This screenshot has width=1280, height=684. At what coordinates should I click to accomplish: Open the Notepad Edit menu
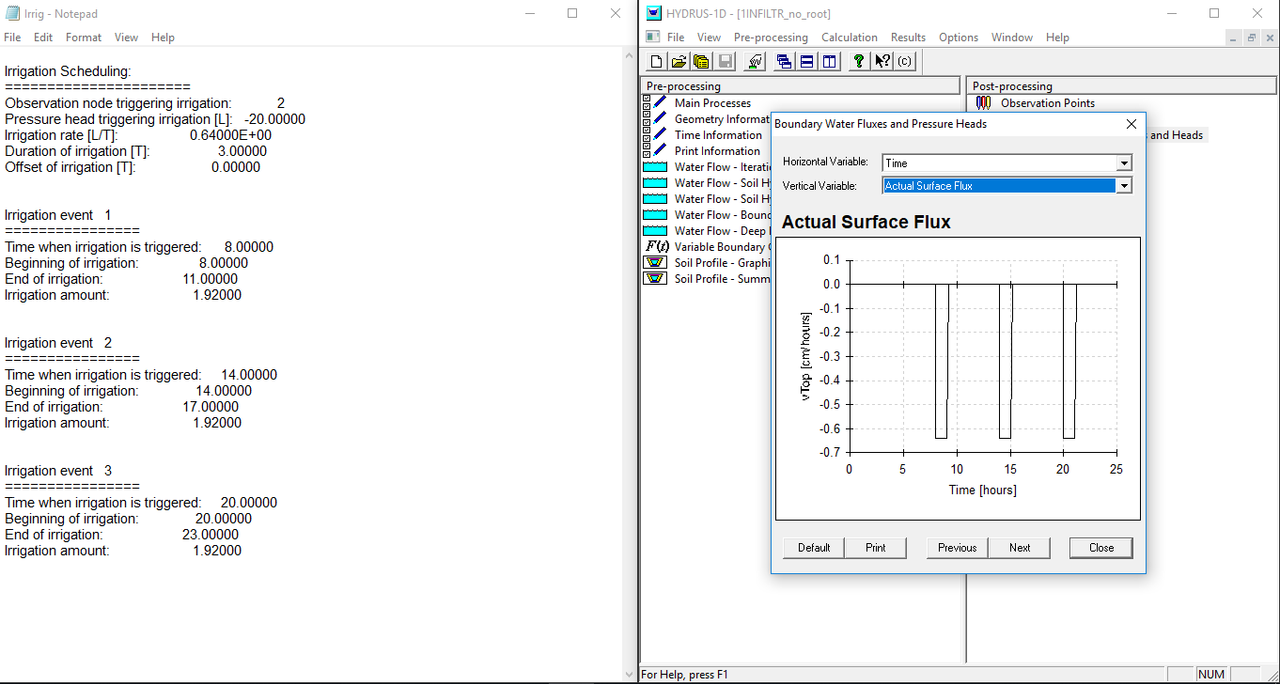click(43, 37)
